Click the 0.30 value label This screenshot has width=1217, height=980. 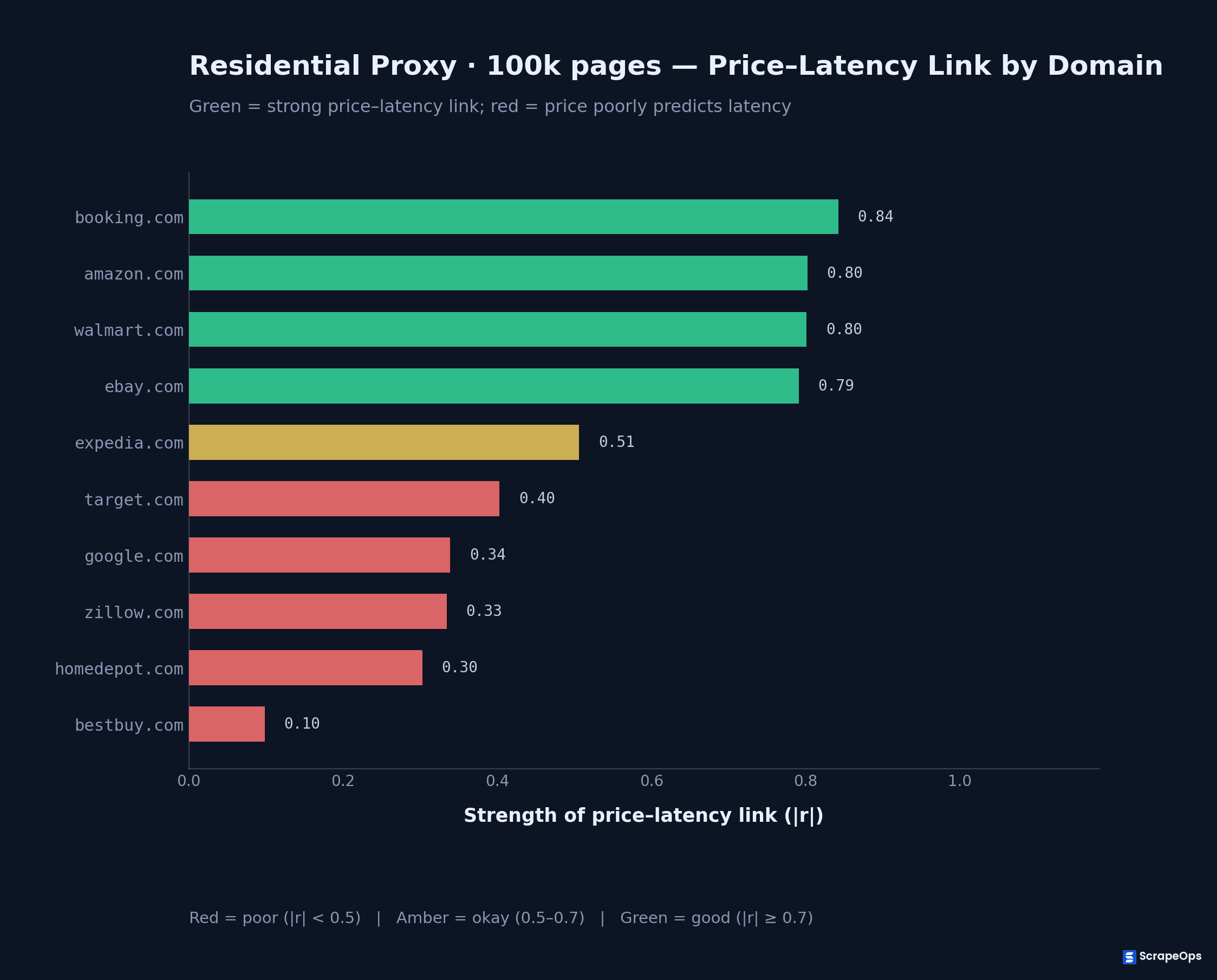(459, 668)
